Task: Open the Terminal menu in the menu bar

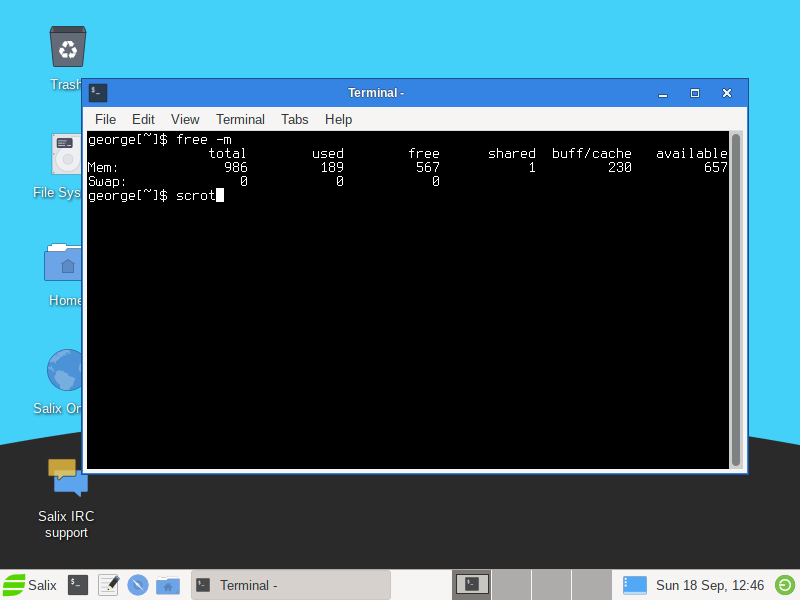Action: pyautogui.click(x=240, y=119)
